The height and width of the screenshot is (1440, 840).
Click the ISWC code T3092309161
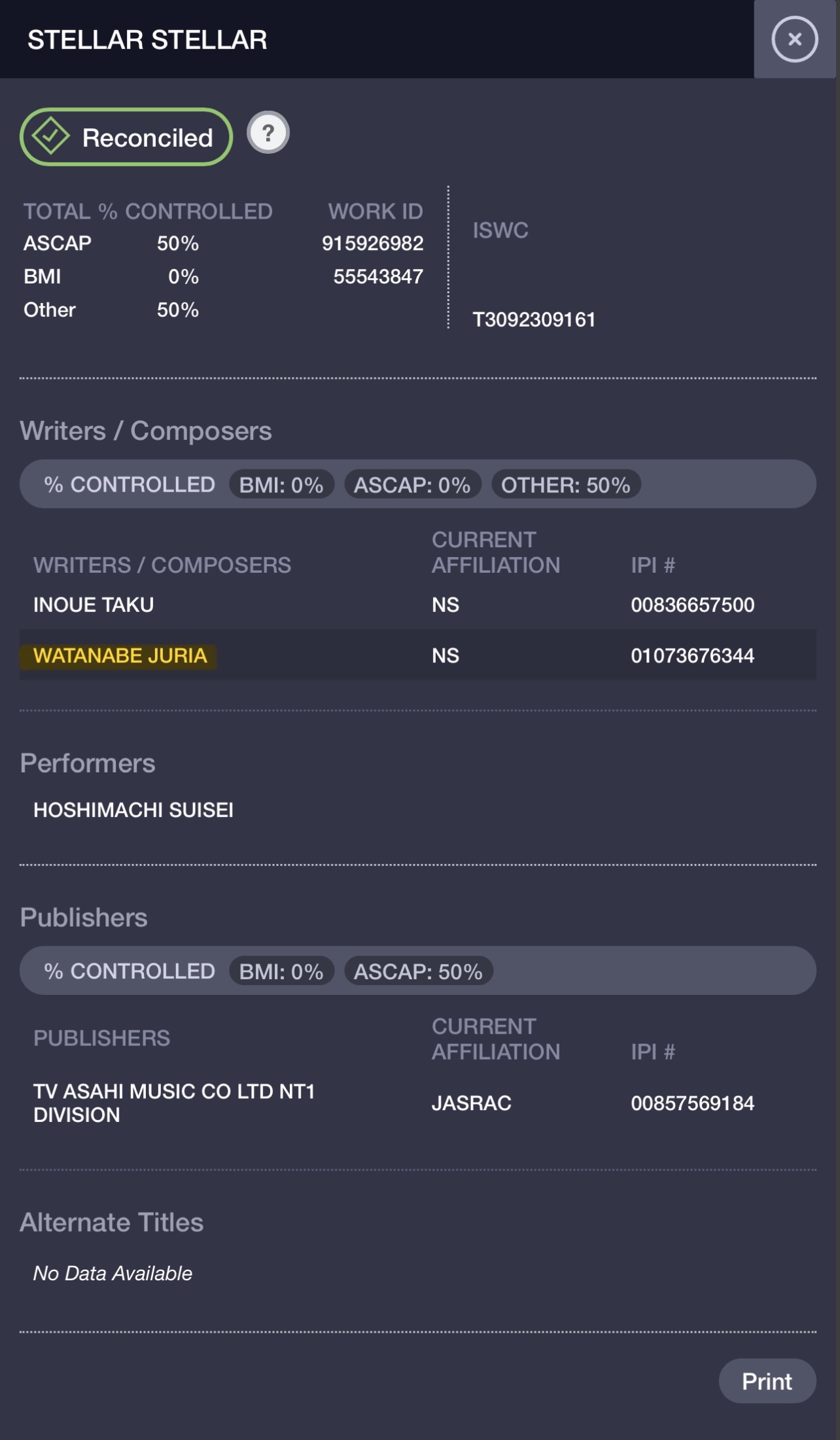(x=534, y=319)
